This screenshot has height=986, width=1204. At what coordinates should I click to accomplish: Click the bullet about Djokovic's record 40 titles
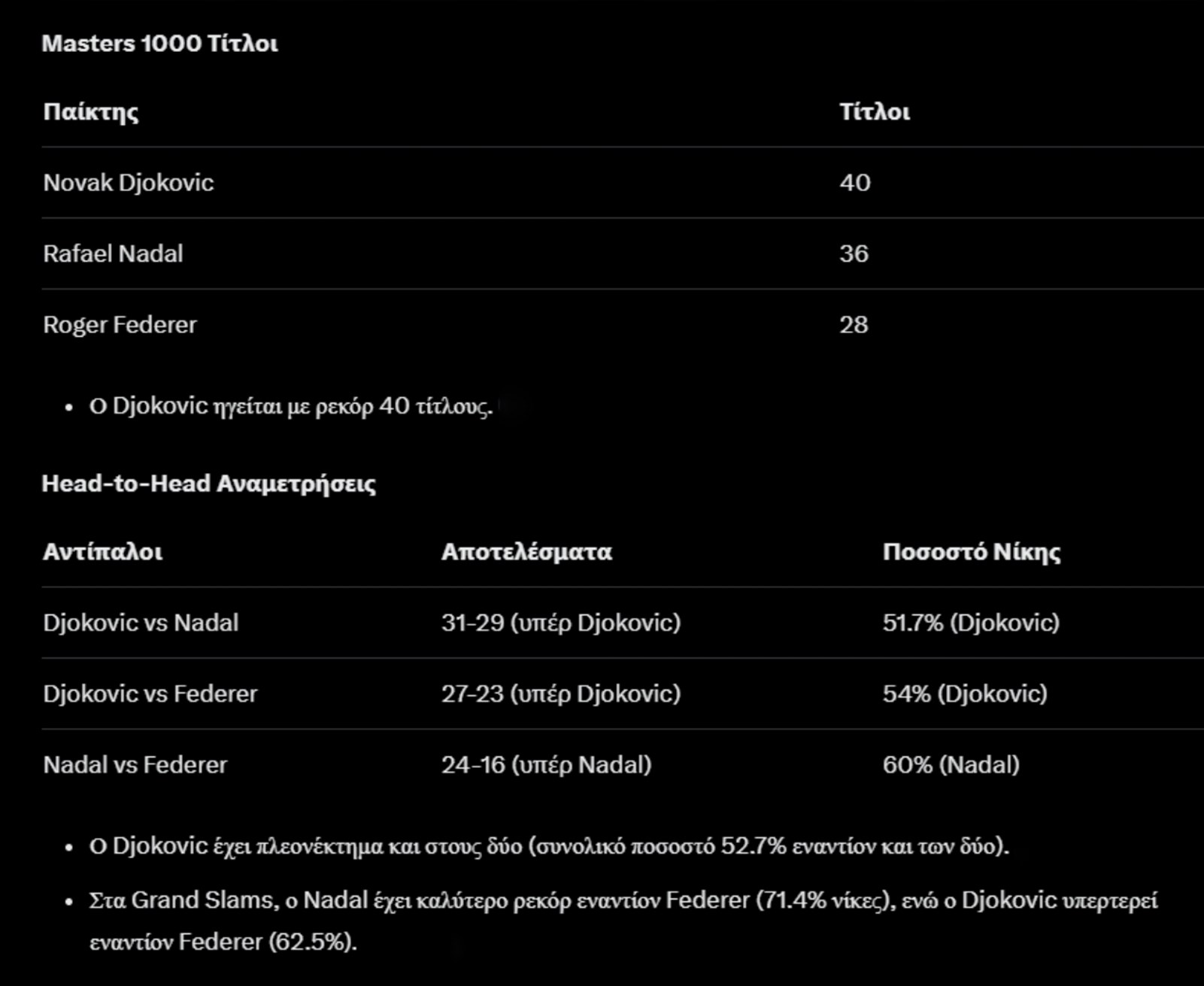point(290,406)
